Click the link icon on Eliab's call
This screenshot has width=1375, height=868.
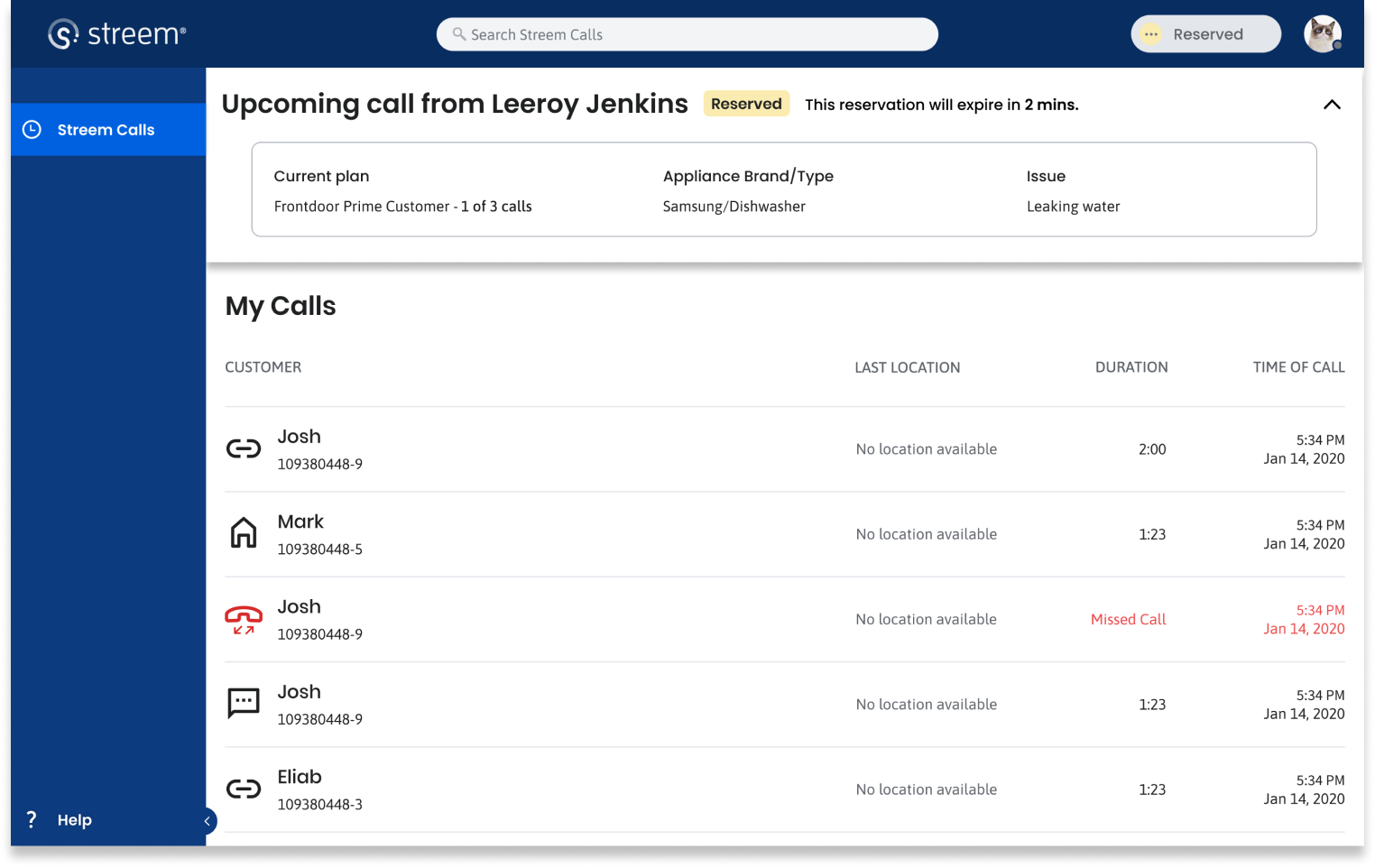[244, 790]
